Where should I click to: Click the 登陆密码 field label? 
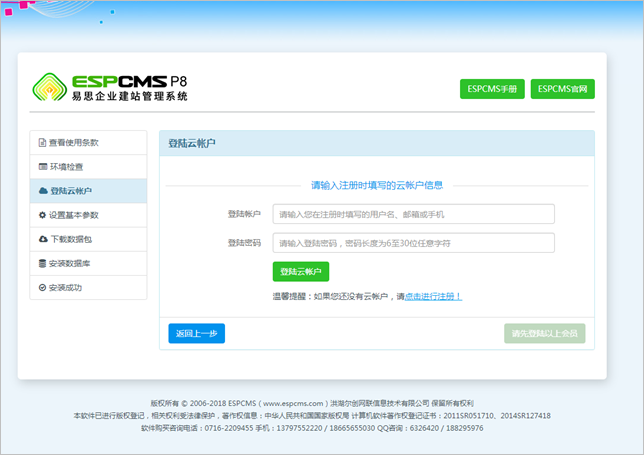(x=244, y=243)
